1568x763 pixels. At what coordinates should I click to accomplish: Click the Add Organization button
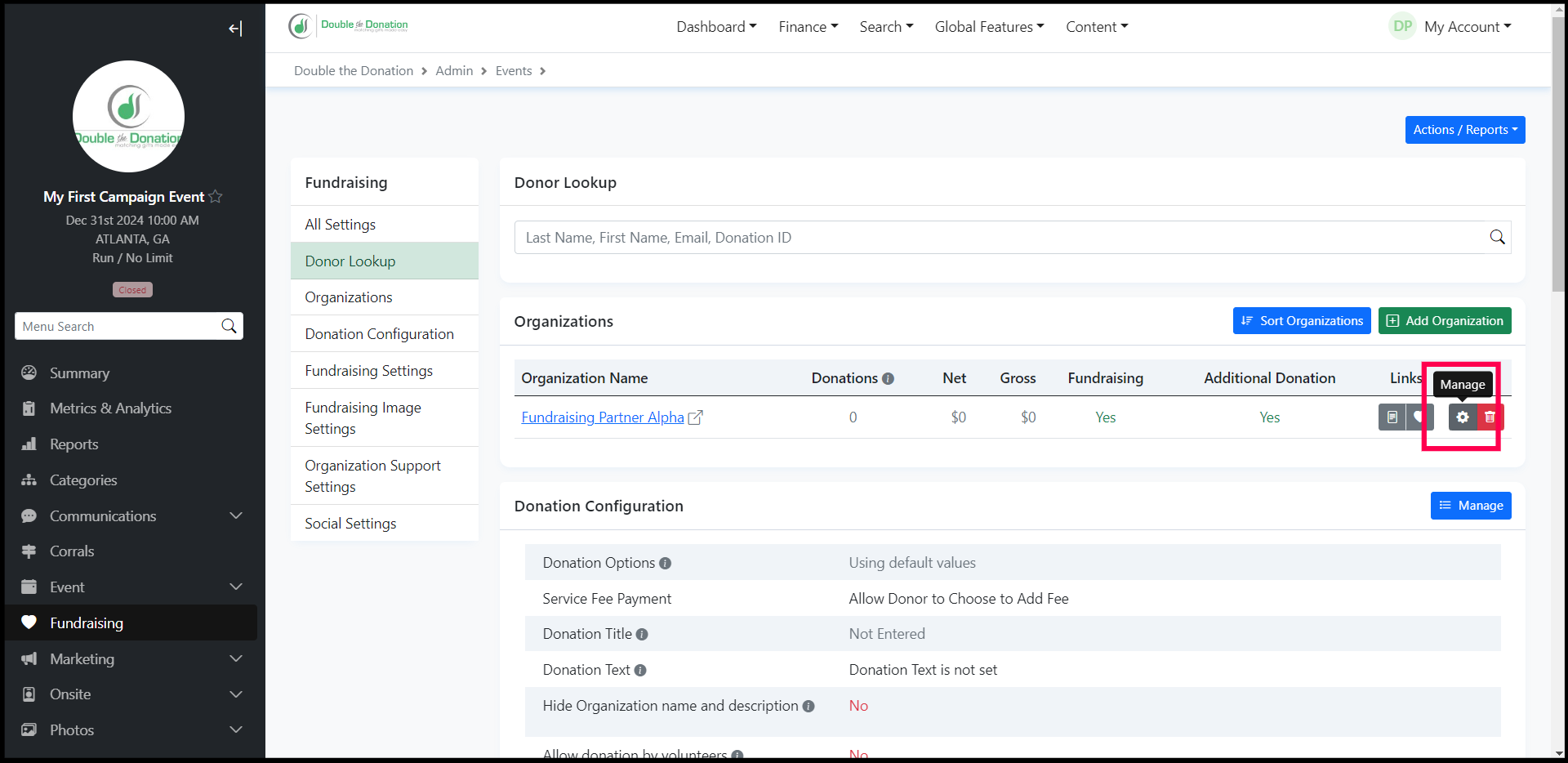[1444, 321]
